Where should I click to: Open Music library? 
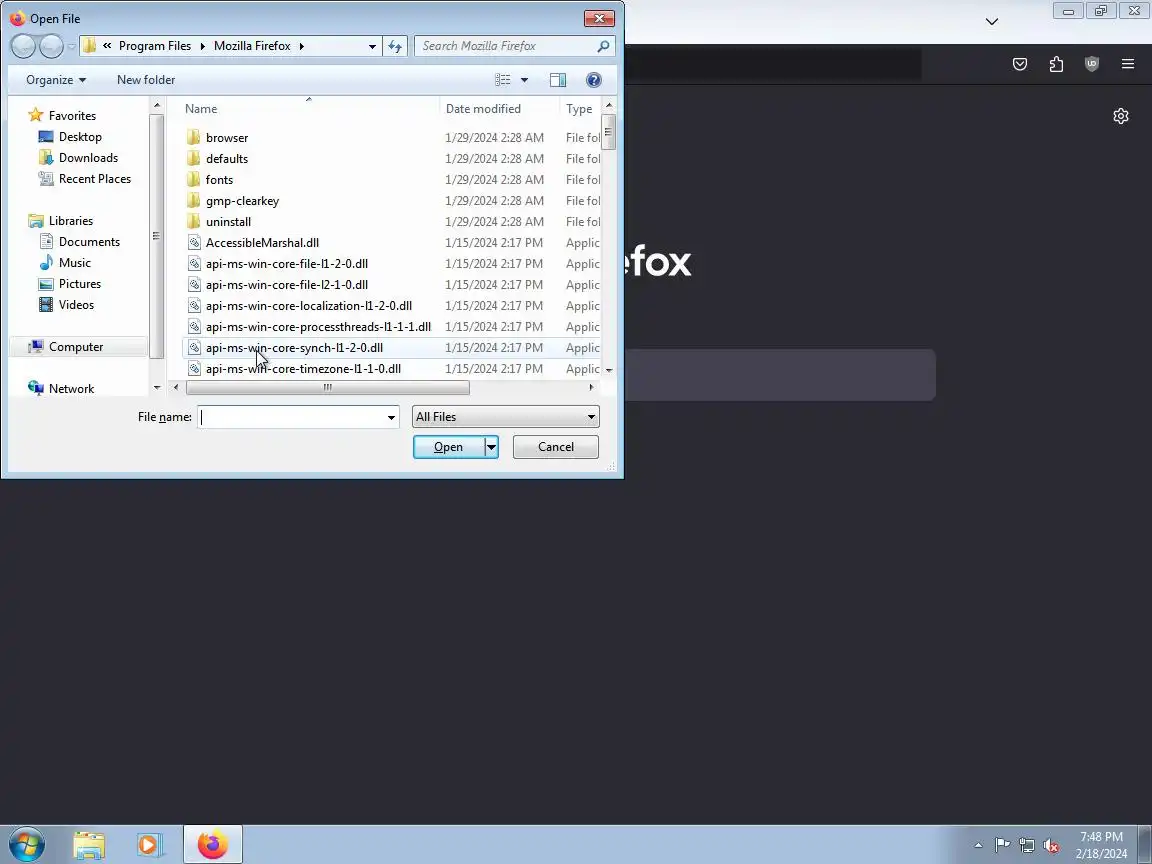coord(74,262)
